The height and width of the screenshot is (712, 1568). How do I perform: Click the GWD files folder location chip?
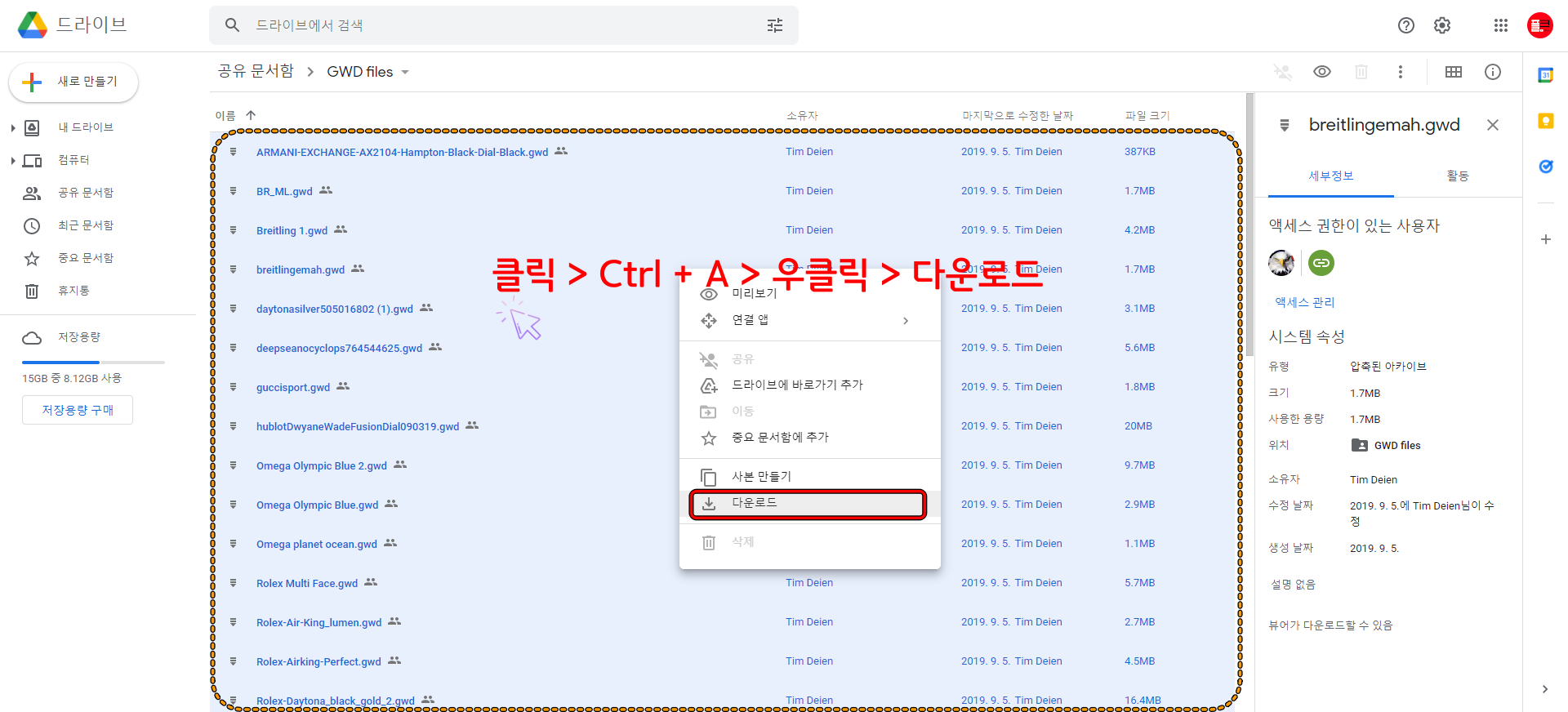1387,445
